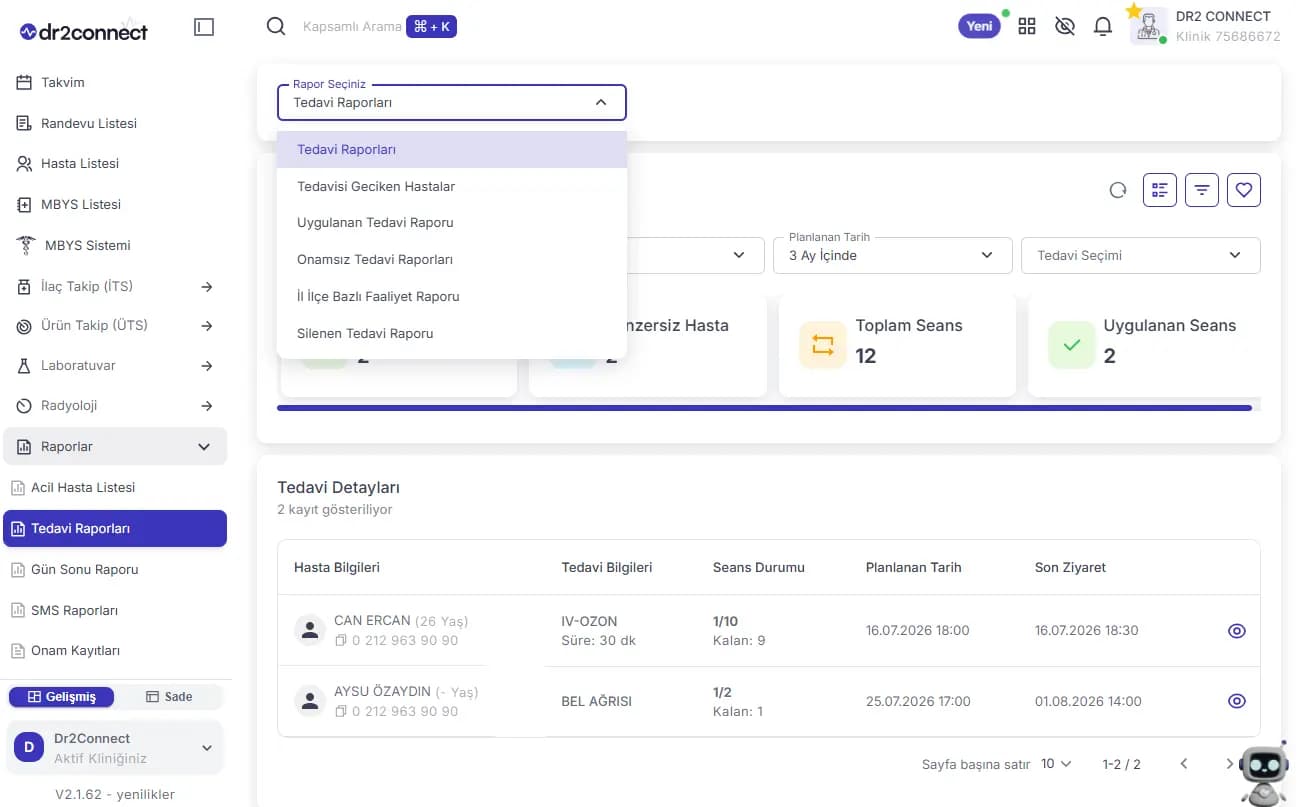
Task: Open the V2.1.62 yenilikler link
Action: pos(115,794)
